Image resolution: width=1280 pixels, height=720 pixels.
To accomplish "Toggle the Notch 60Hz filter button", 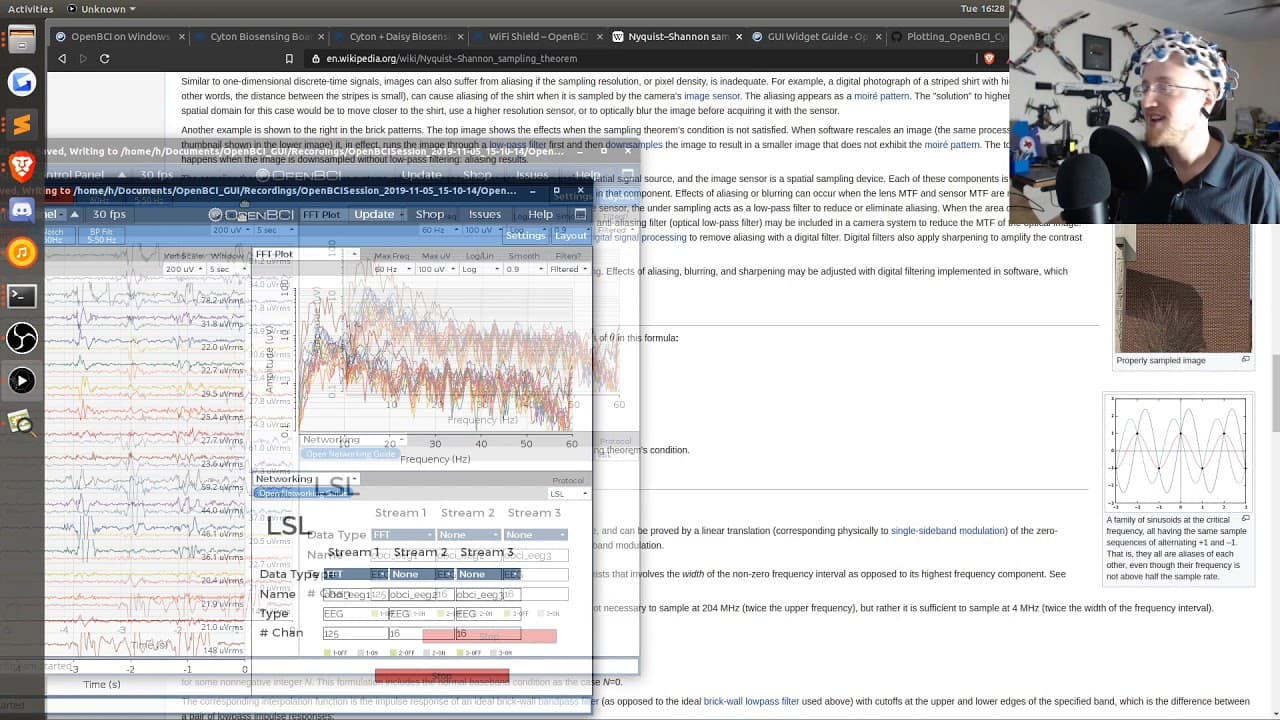I will pos(53,236).
